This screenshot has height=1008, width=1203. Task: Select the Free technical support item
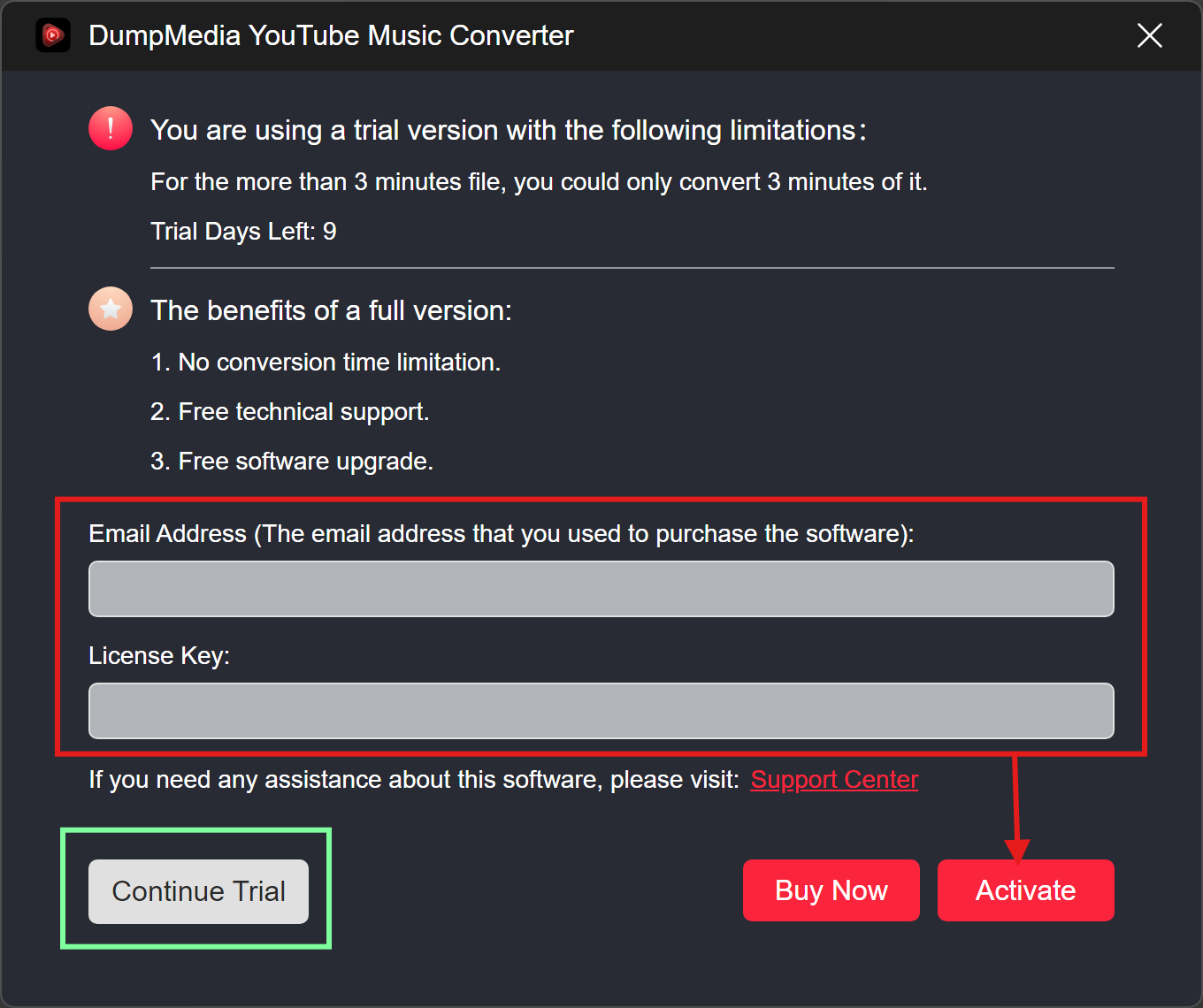tap(289, 412)
